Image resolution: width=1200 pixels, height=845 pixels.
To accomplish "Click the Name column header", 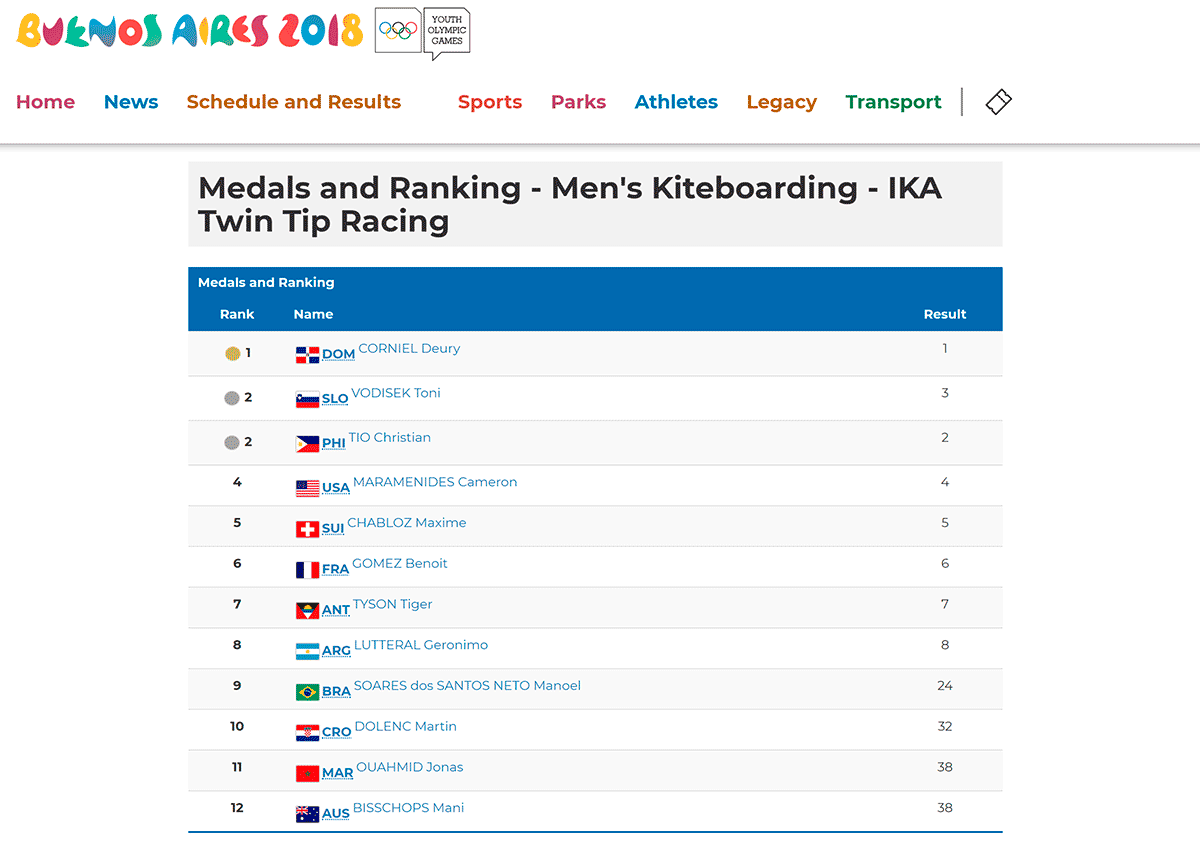I will click(313, 314).
